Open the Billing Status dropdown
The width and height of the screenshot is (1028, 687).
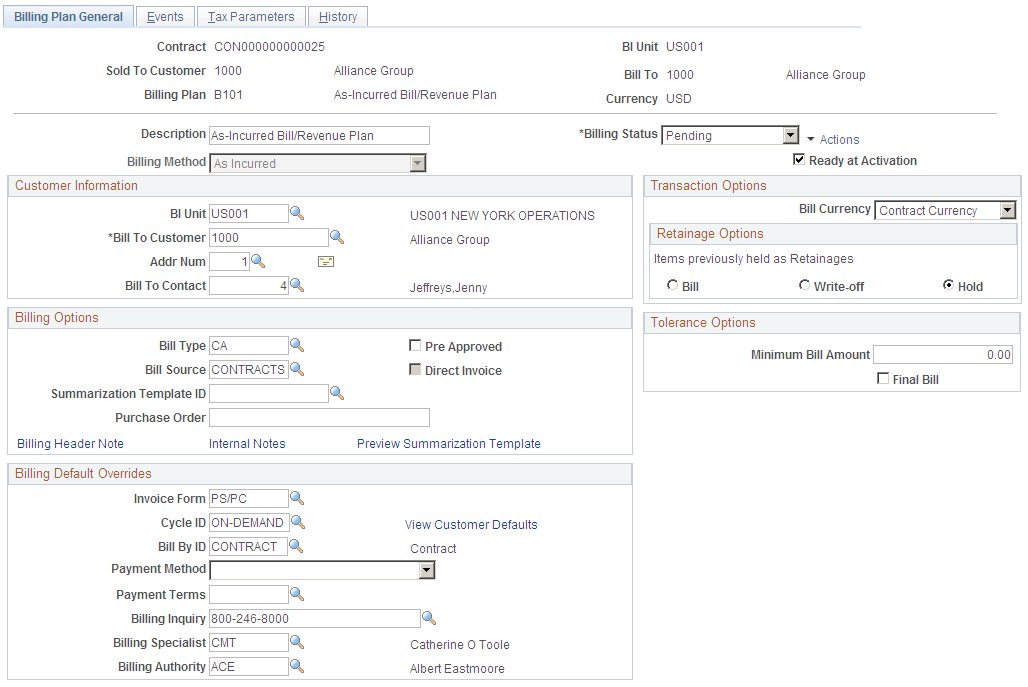792,134
